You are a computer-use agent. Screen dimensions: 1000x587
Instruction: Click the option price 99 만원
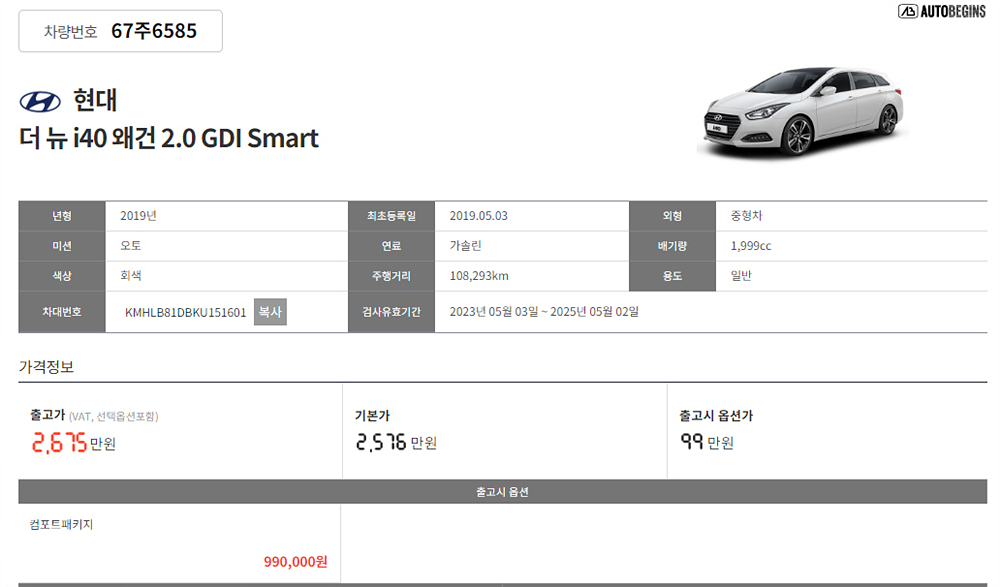pyautogui.click(x=707, y=442)
